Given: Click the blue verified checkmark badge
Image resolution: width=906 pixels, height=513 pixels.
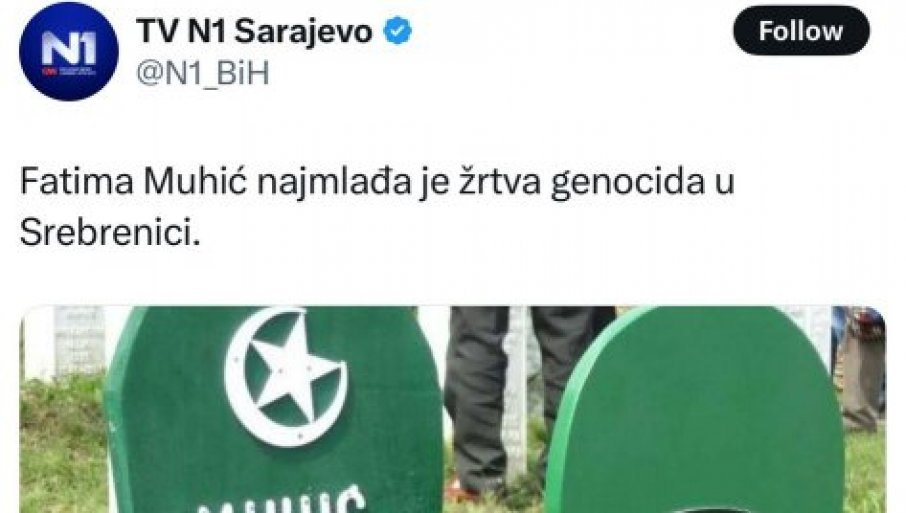Looking at the screenshot, I should (x=398, y=31).
